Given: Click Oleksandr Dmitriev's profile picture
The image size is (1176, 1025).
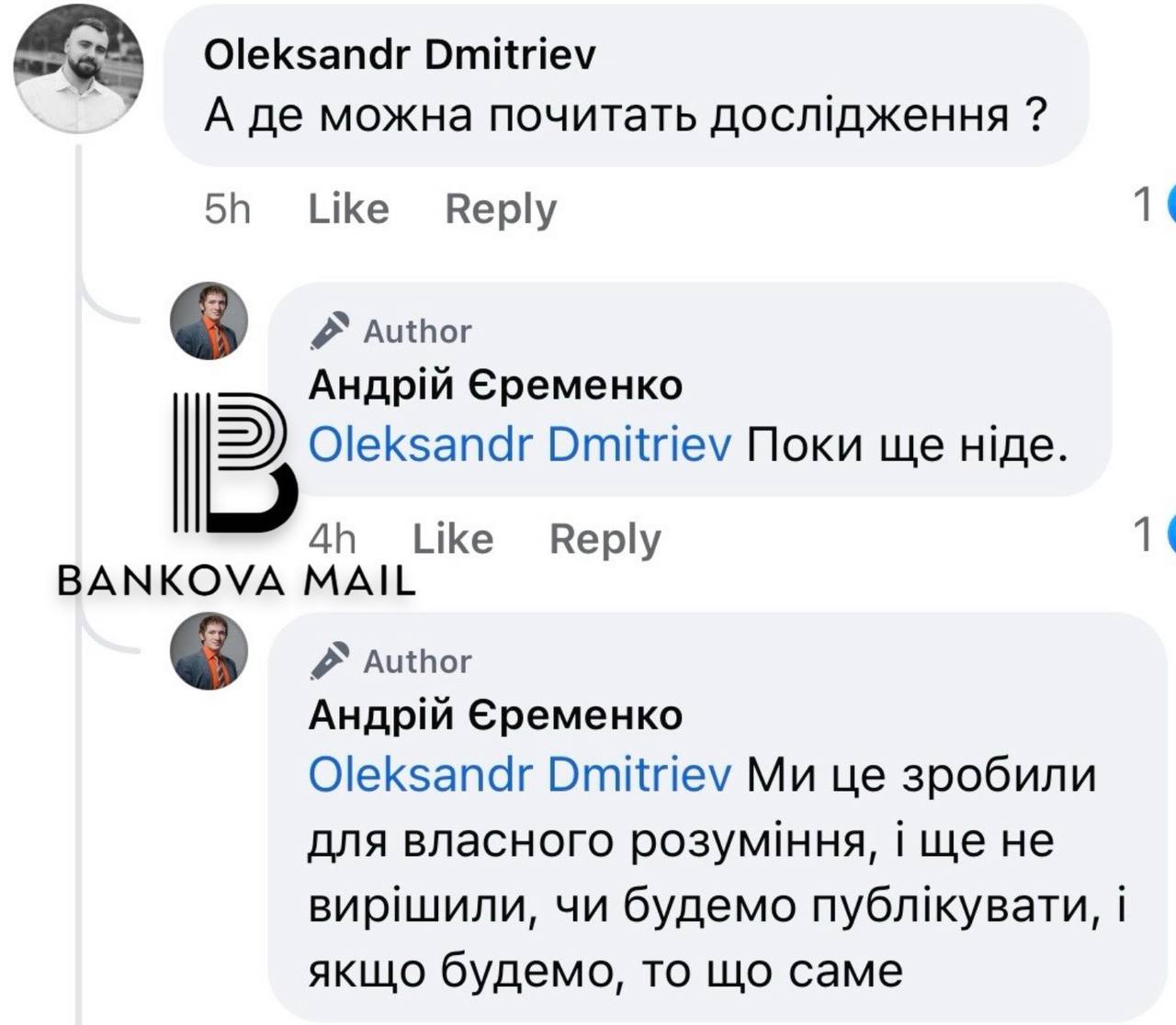Looking at the screenshot, I should coord(78,70).
